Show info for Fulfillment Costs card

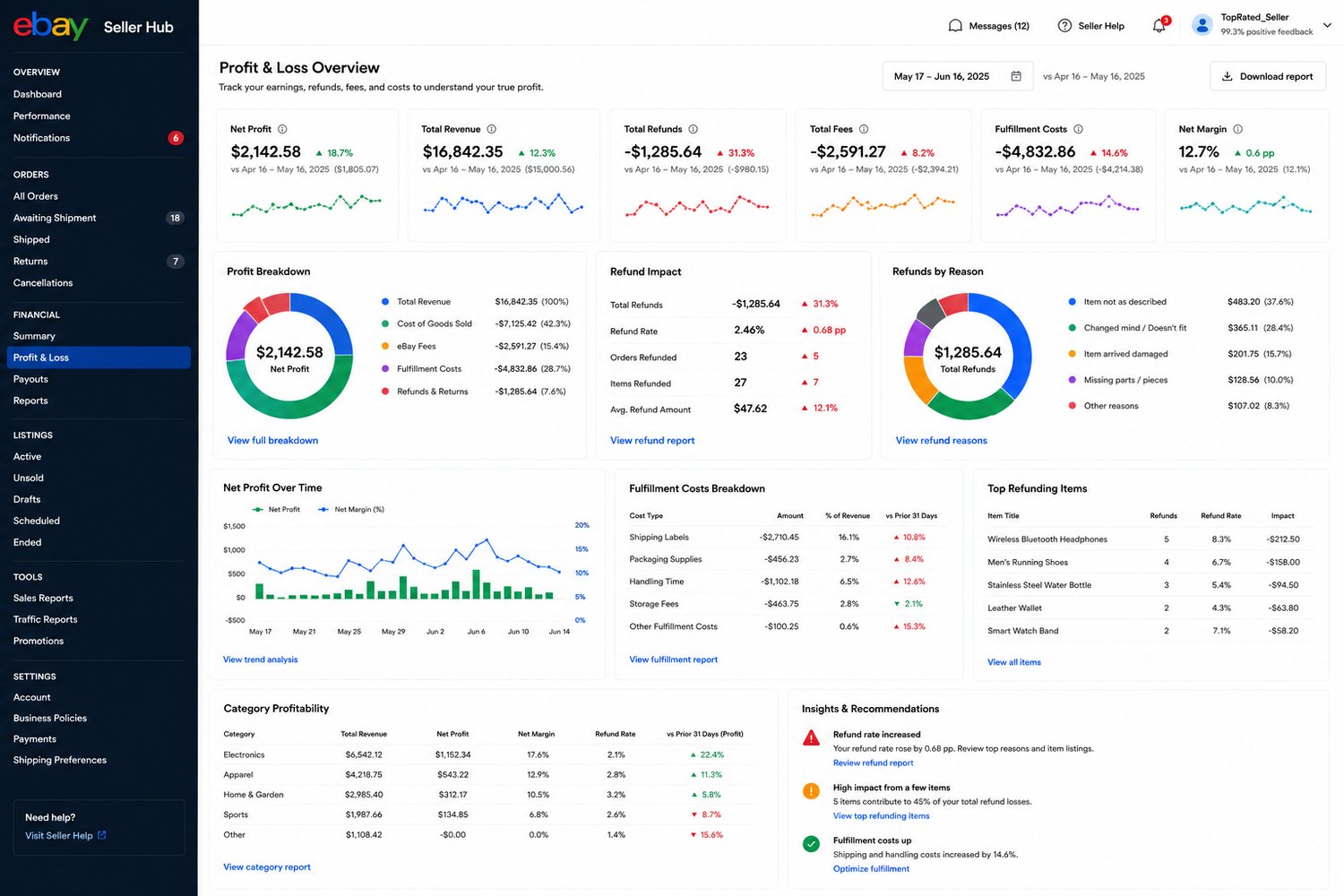coord(1078,129)
